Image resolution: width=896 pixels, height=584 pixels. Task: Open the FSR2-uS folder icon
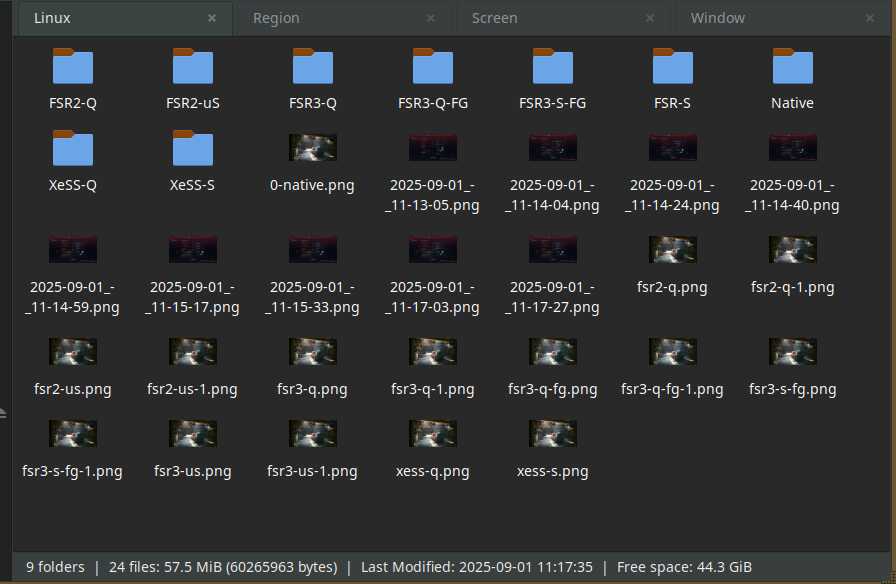193,66
